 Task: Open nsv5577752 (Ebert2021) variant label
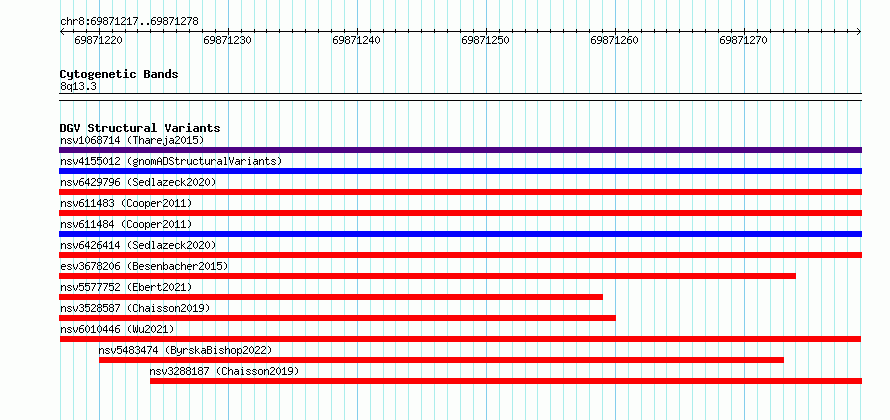126,287
